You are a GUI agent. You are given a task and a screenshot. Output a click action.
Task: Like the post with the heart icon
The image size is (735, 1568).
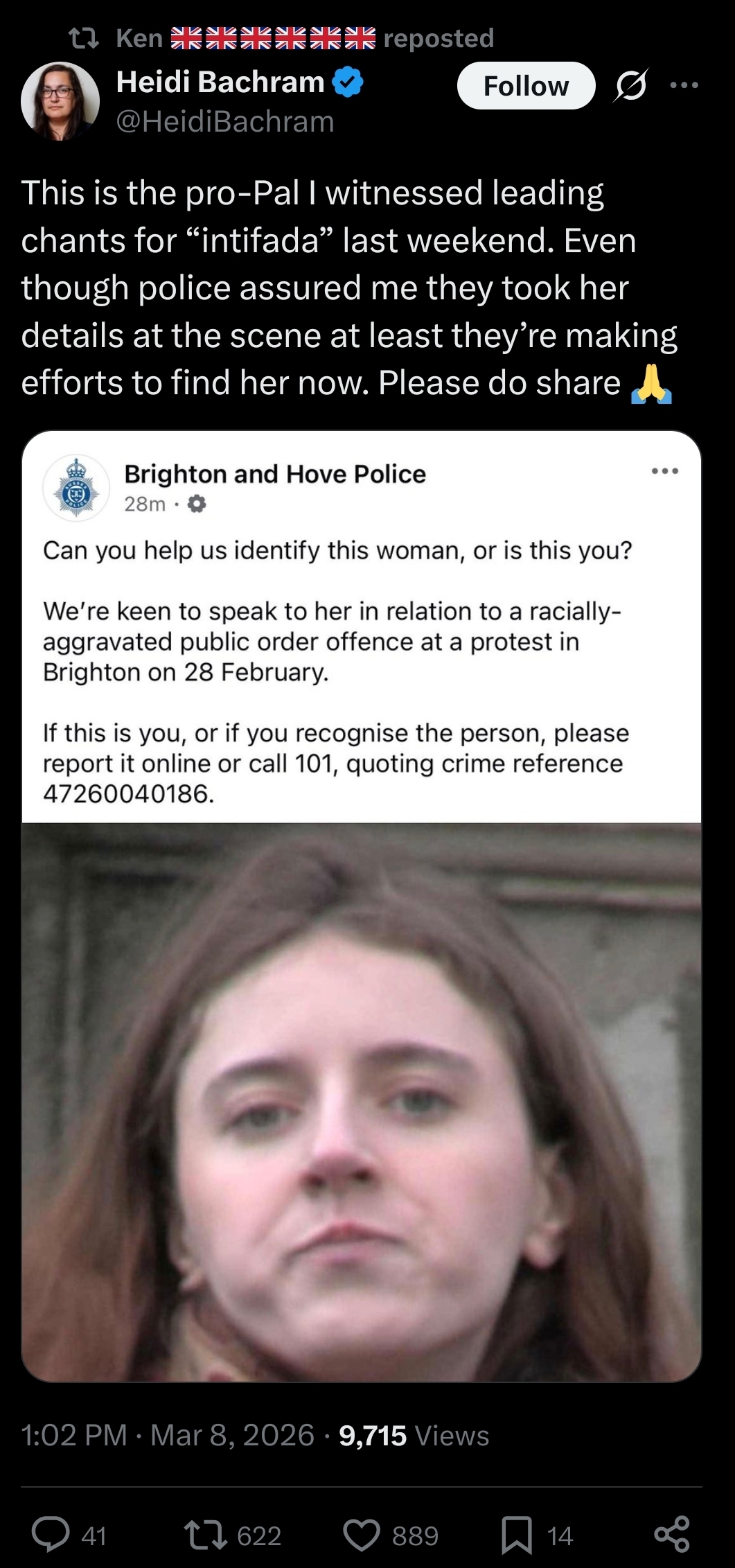[x=362, y=1534]
